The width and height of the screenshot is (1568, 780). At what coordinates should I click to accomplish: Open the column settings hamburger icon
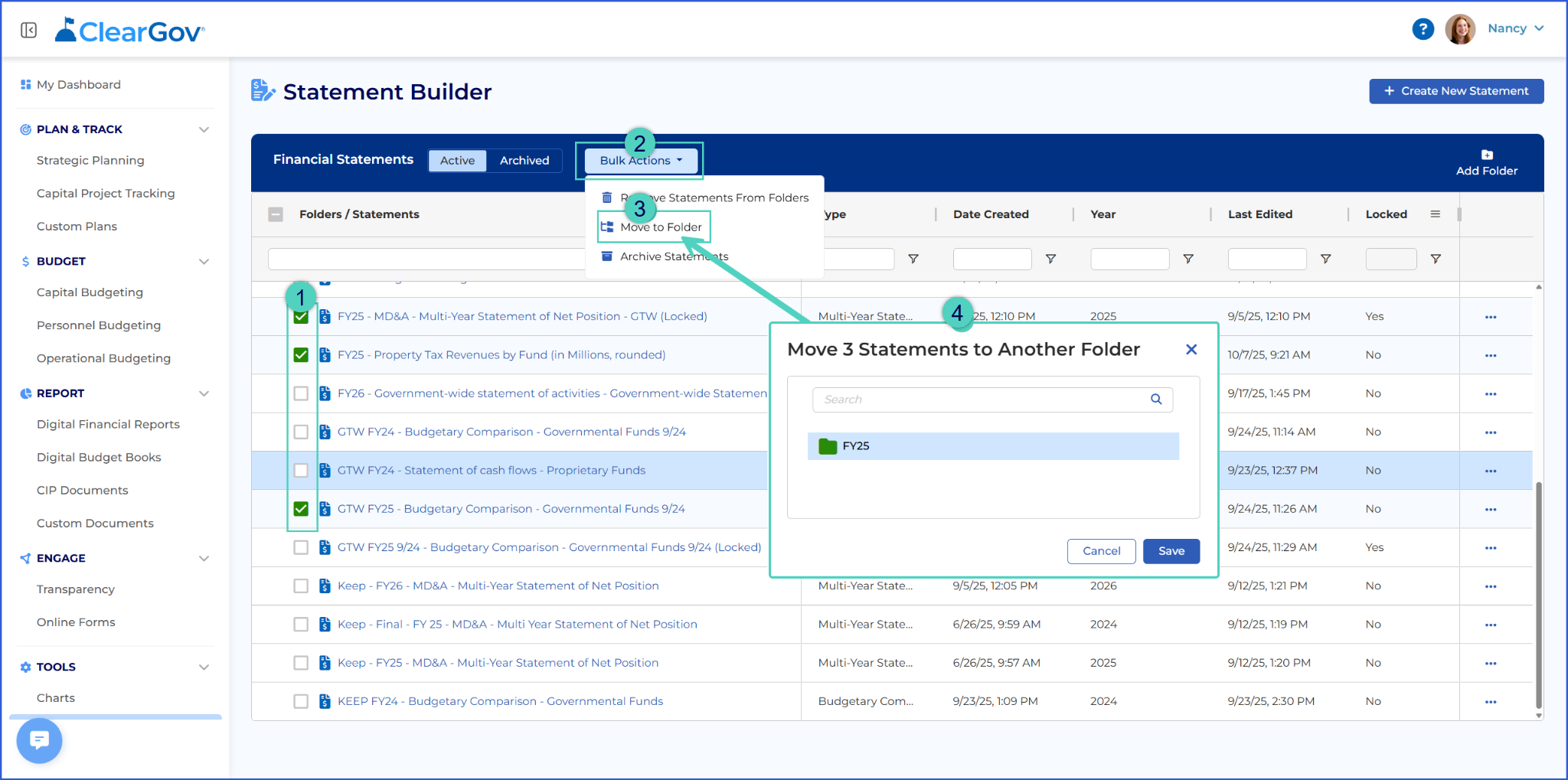1435,214
